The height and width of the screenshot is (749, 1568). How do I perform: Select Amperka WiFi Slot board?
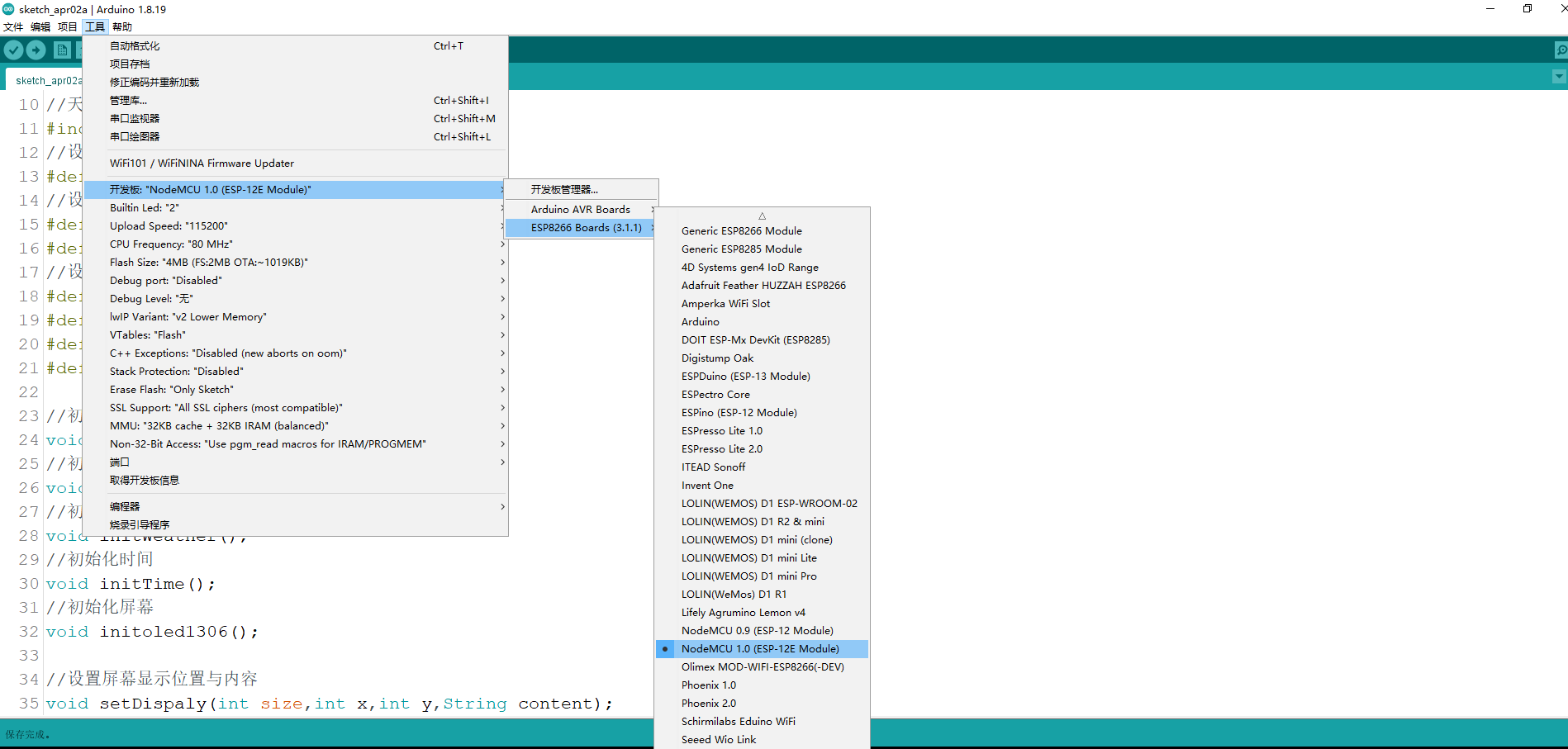click(761, 304)
